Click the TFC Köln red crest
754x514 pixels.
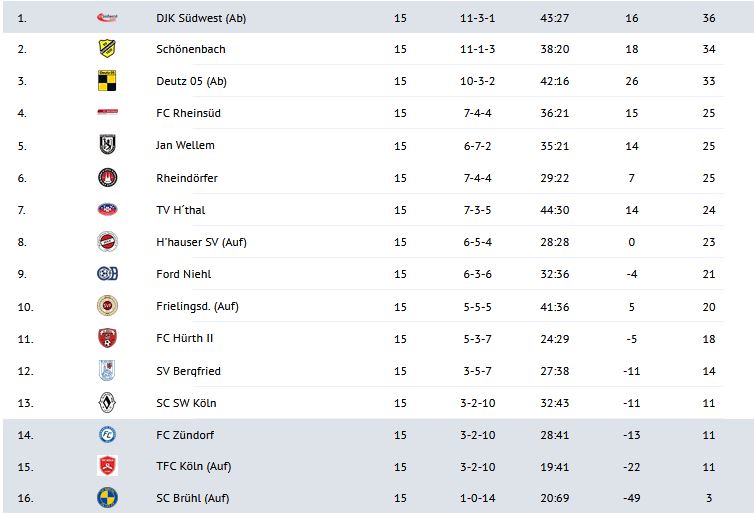107,466
